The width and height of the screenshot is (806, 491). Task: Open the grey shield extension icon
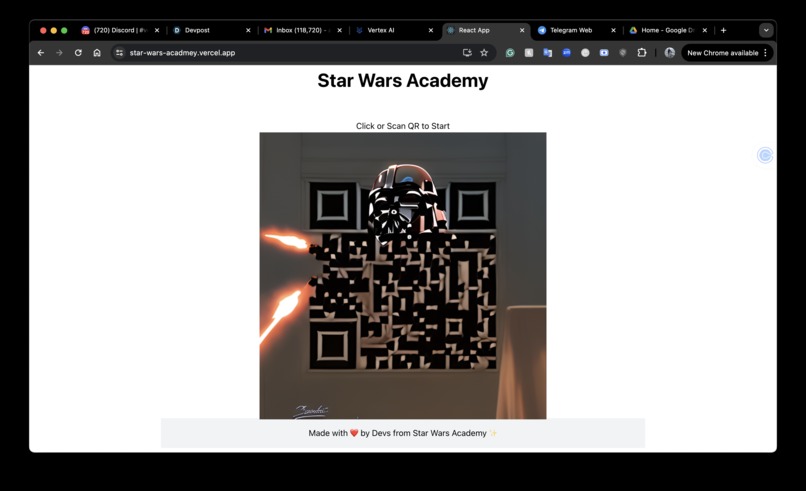coord(622,52)
